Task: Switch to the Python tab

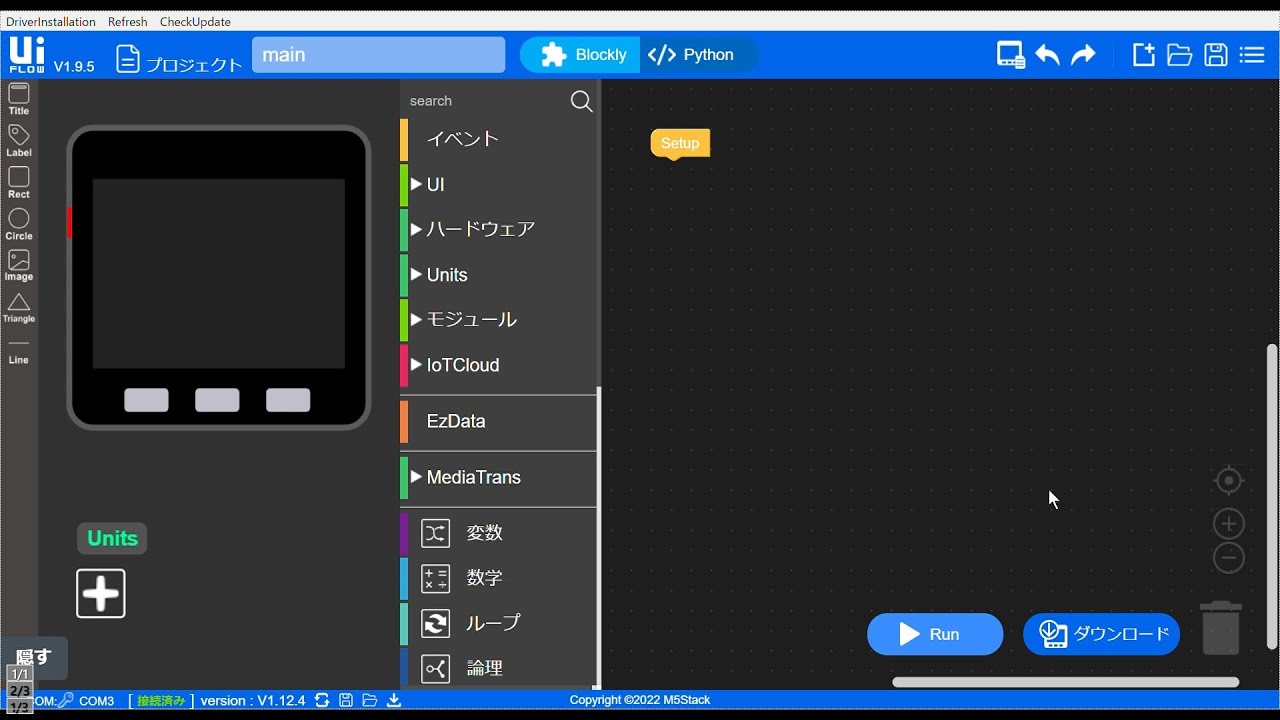Action: pos(698,55)
